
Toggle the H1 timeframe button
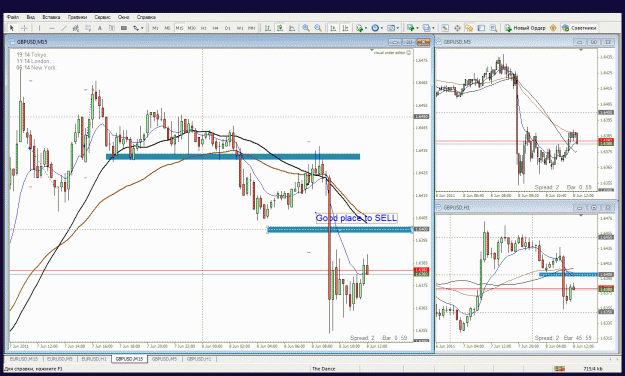(203, 28)
